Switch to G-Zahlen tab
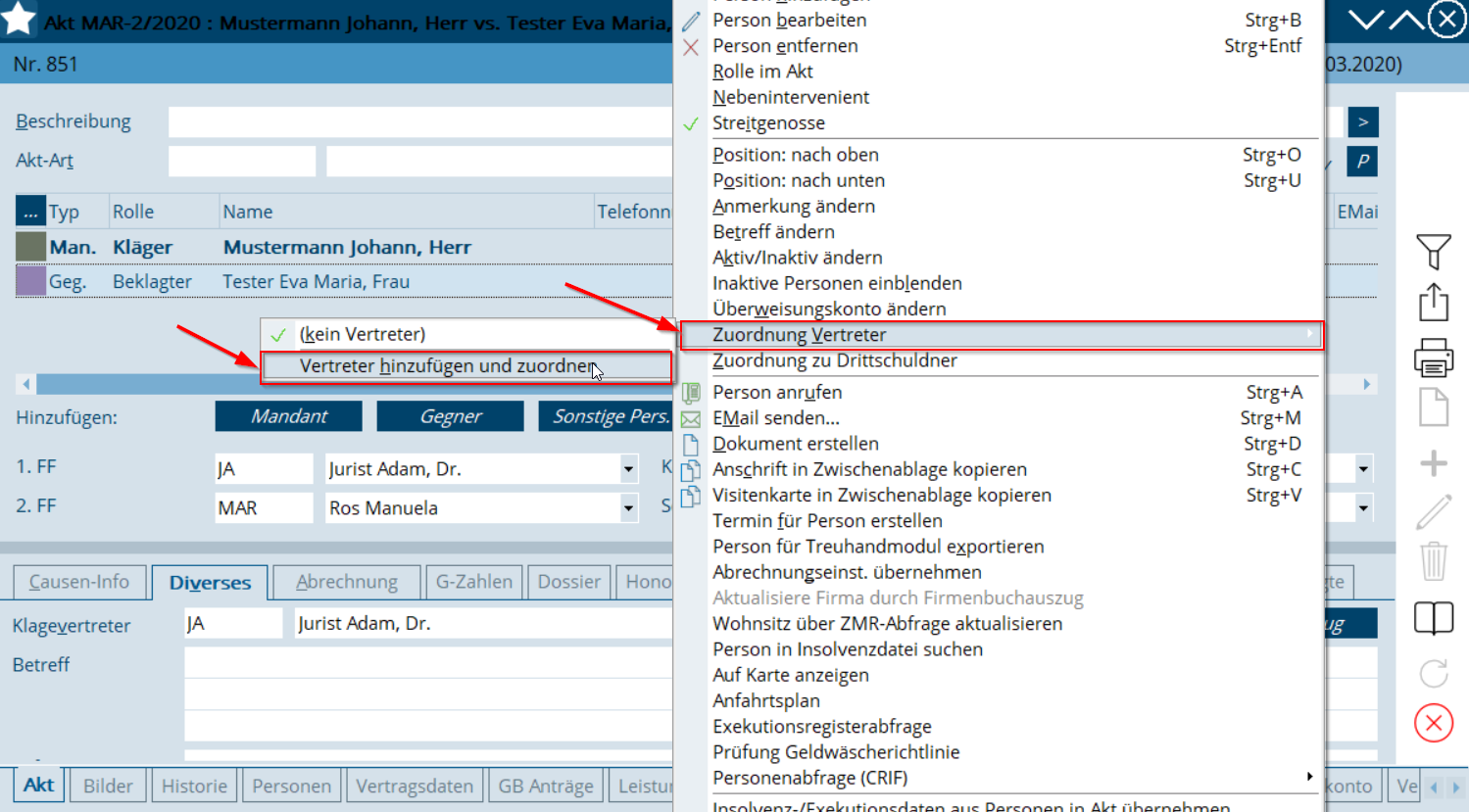The height and width of the screenshot is (812, 1469). click(x=473, y=582)
